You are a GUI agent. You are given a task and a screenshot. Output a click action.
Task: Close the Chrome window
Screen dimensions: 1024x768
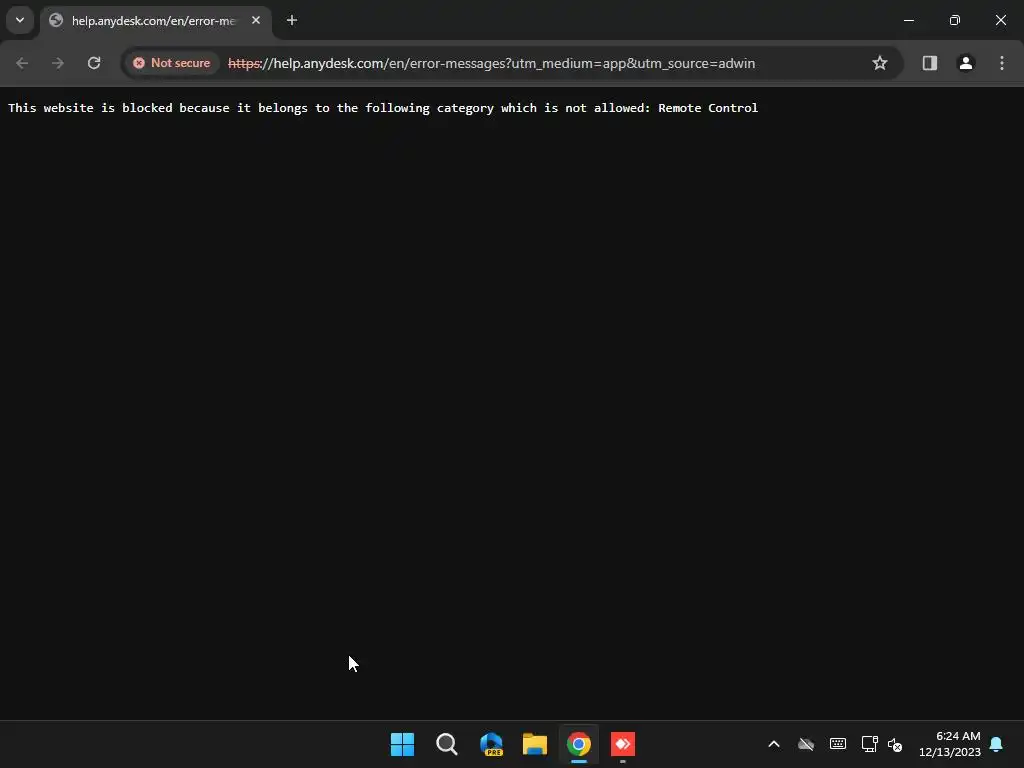tap(1000, 20)
